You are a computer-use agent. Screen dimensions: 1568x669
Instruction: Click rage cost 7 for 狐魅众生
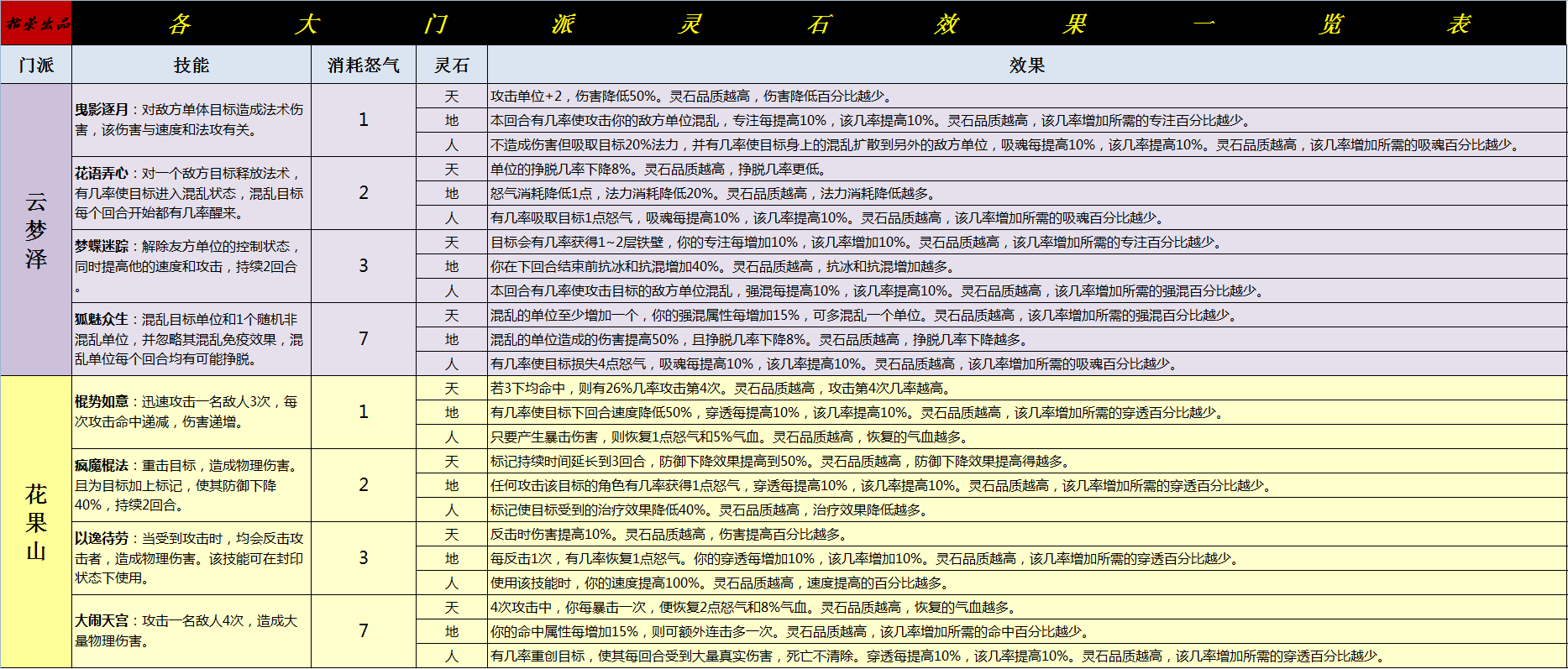click(x=364, y=339)
